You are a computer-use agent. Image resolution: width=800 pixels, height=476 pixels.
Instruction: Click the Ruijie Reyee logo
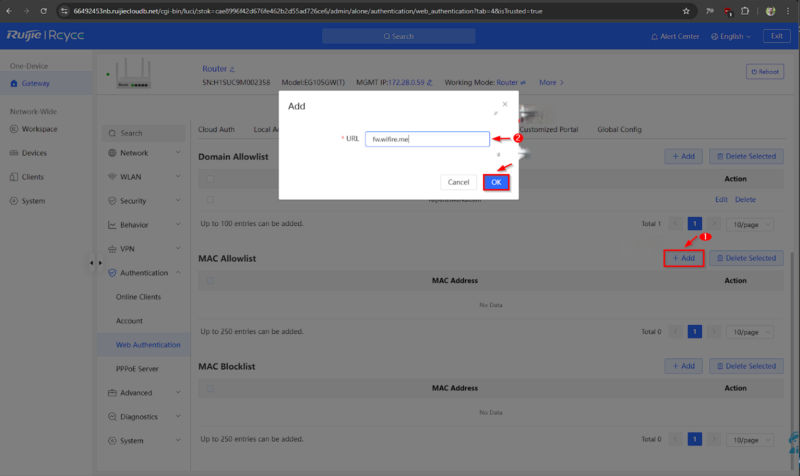point(45,35)
